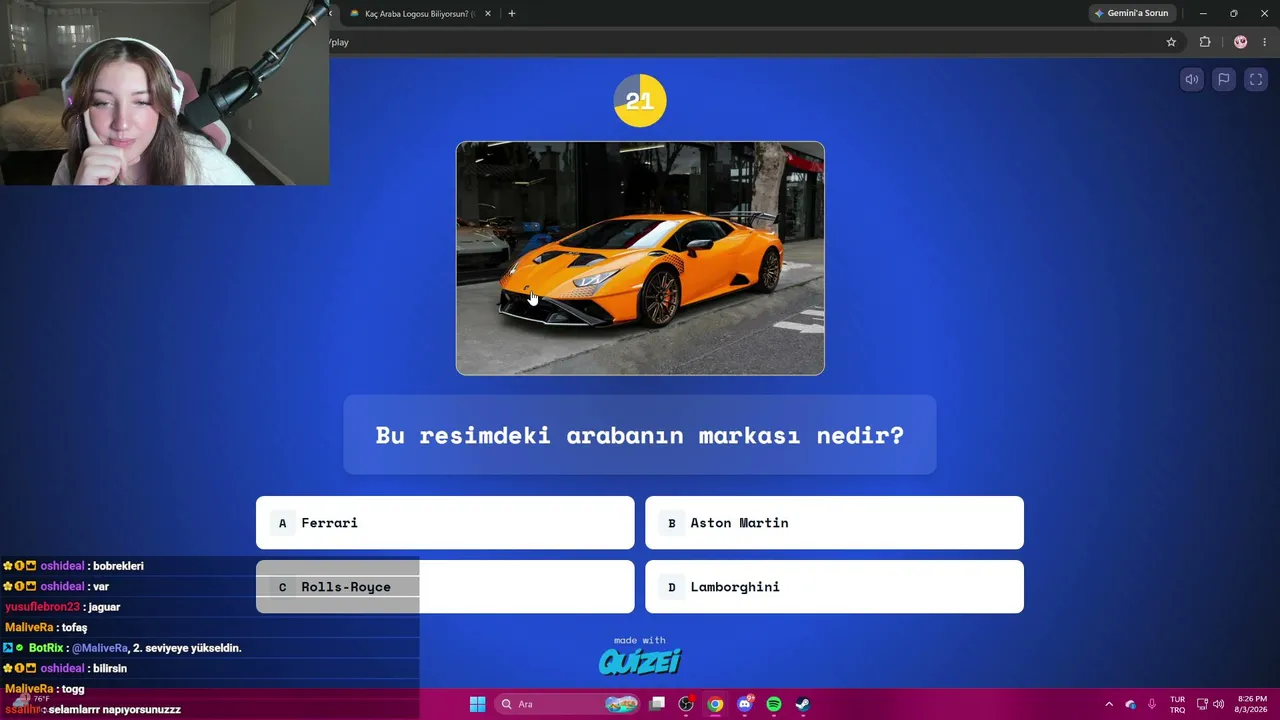Enter fullscreen mode for the quiz
1280x720 pixels.
[1256, 80]
